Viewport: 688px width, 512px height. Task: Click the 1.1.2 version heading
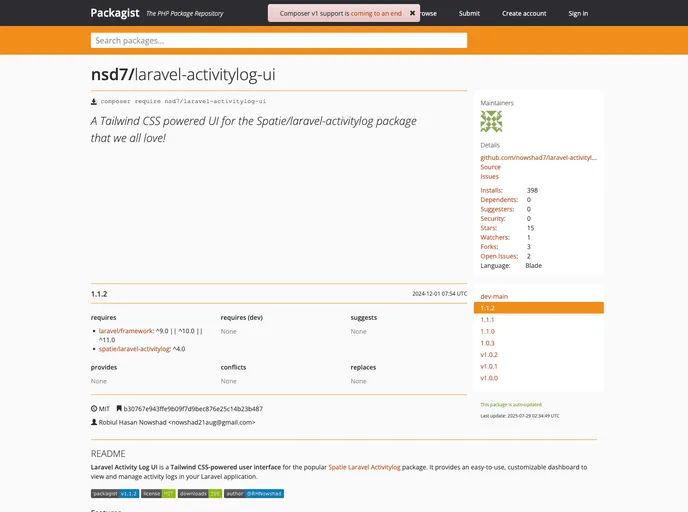pos(99,294)
